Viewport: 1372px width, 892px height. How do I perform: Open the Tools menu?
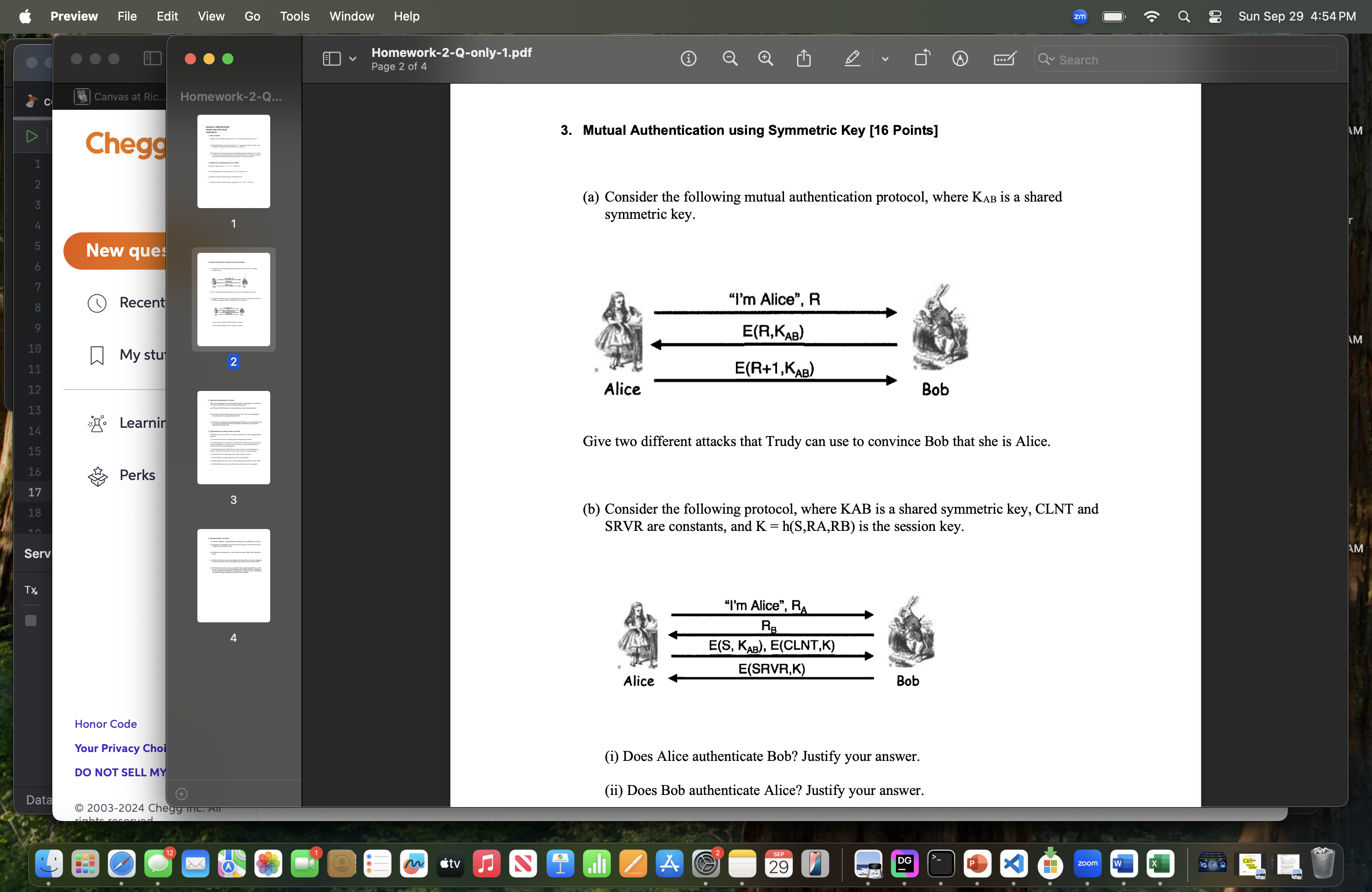[294, 16]
